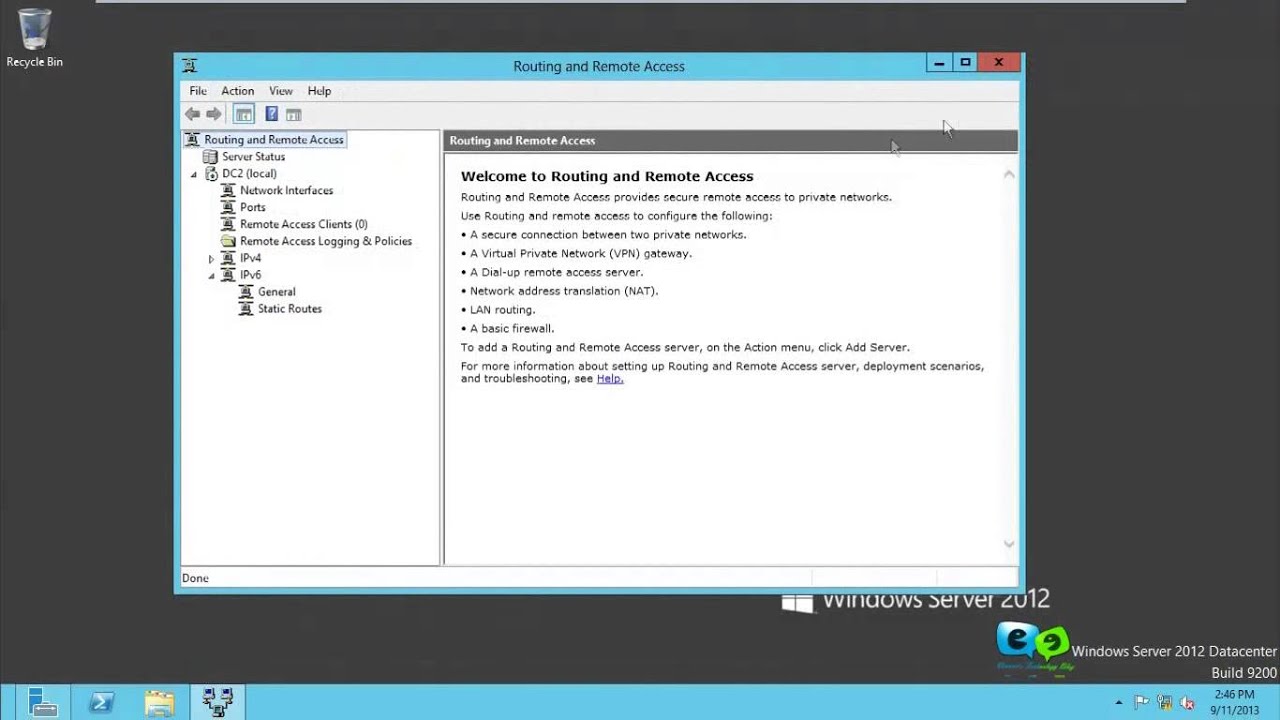Click the Routing and Remote Access taskbar button
The height and width of the screenshot is (720, 1280).
coord(217,702)
